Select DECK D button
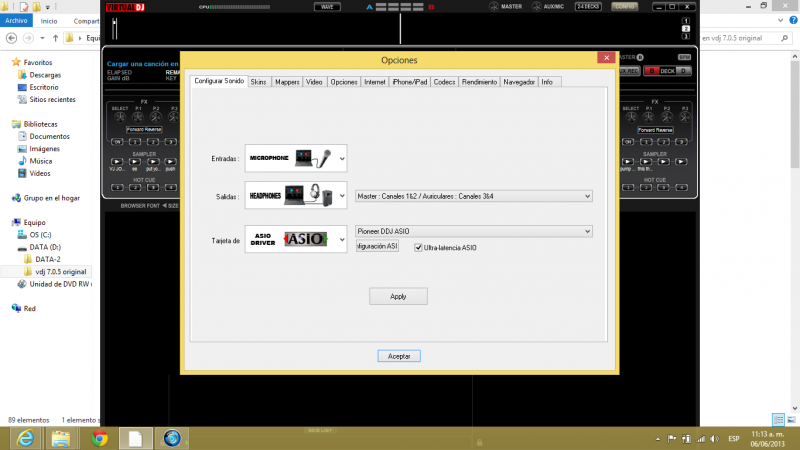 click(x=684, y=71)
